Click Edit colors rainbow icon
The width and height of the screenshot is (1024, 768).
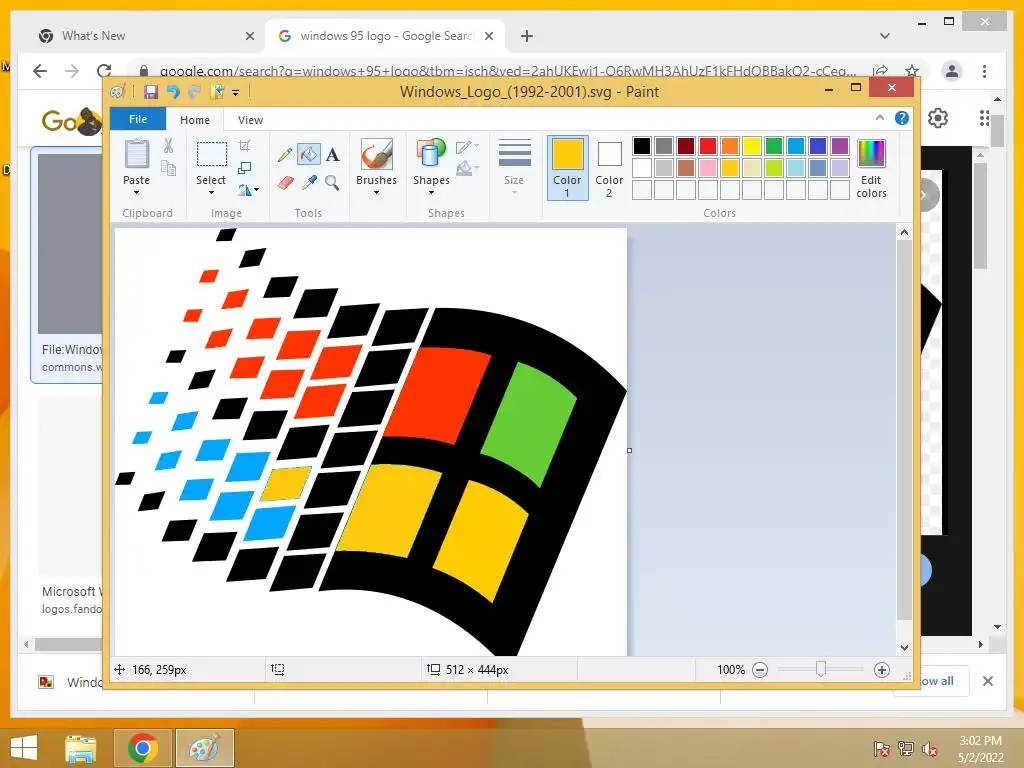(x=871, y=154)
